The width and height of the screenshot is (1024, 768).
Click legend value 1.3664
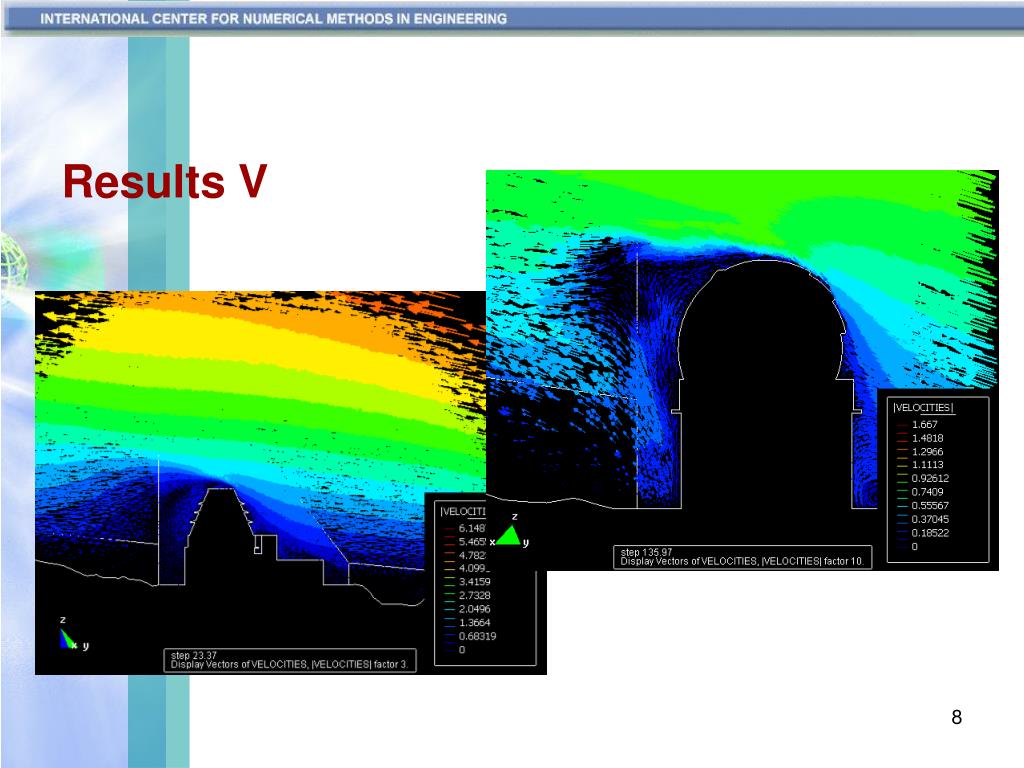474,622
